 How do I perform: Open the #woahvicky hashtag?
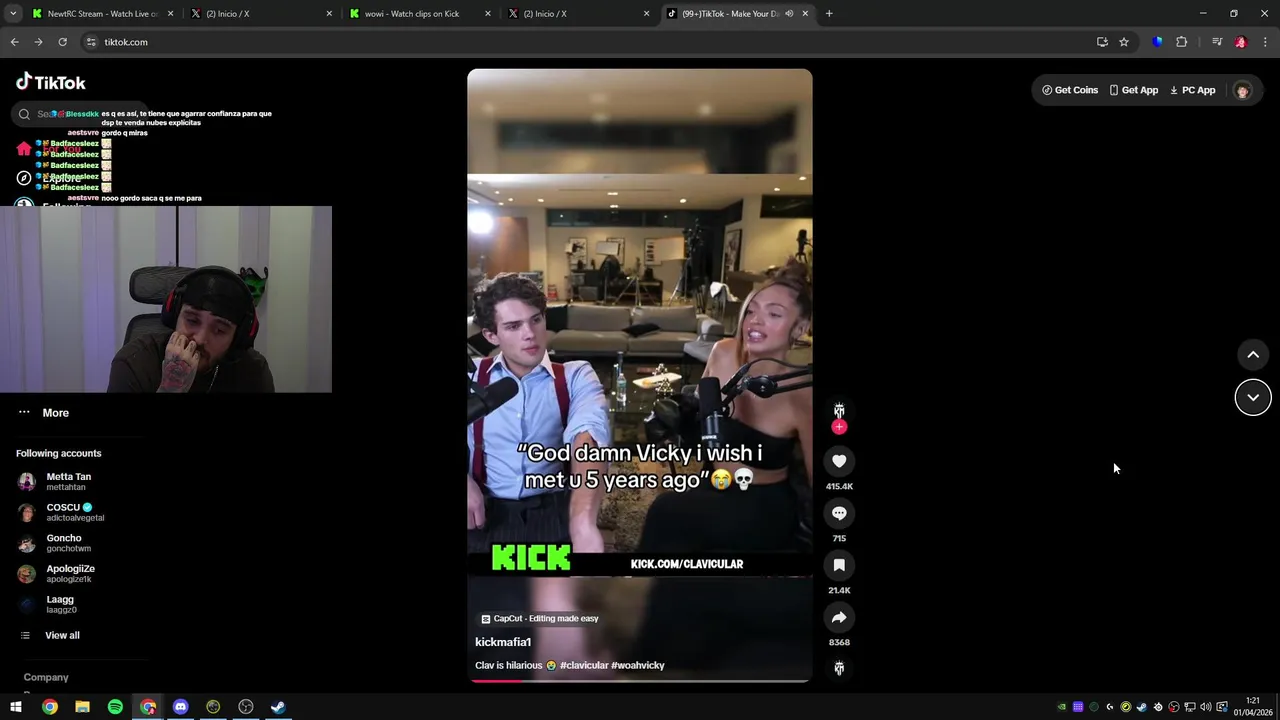(x=638, y=665)
